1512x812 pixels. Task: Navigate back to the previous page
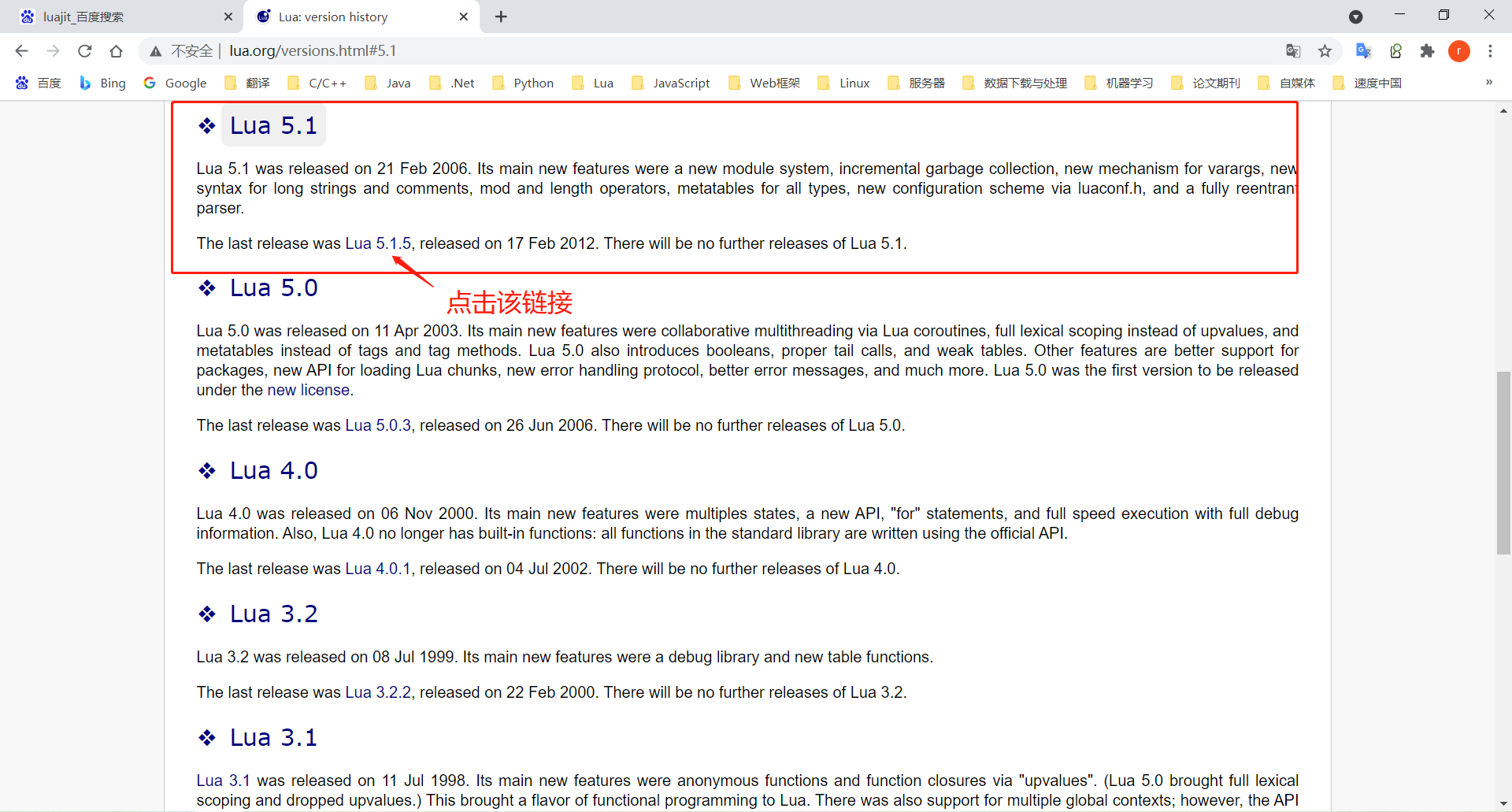tap(21, 50)
